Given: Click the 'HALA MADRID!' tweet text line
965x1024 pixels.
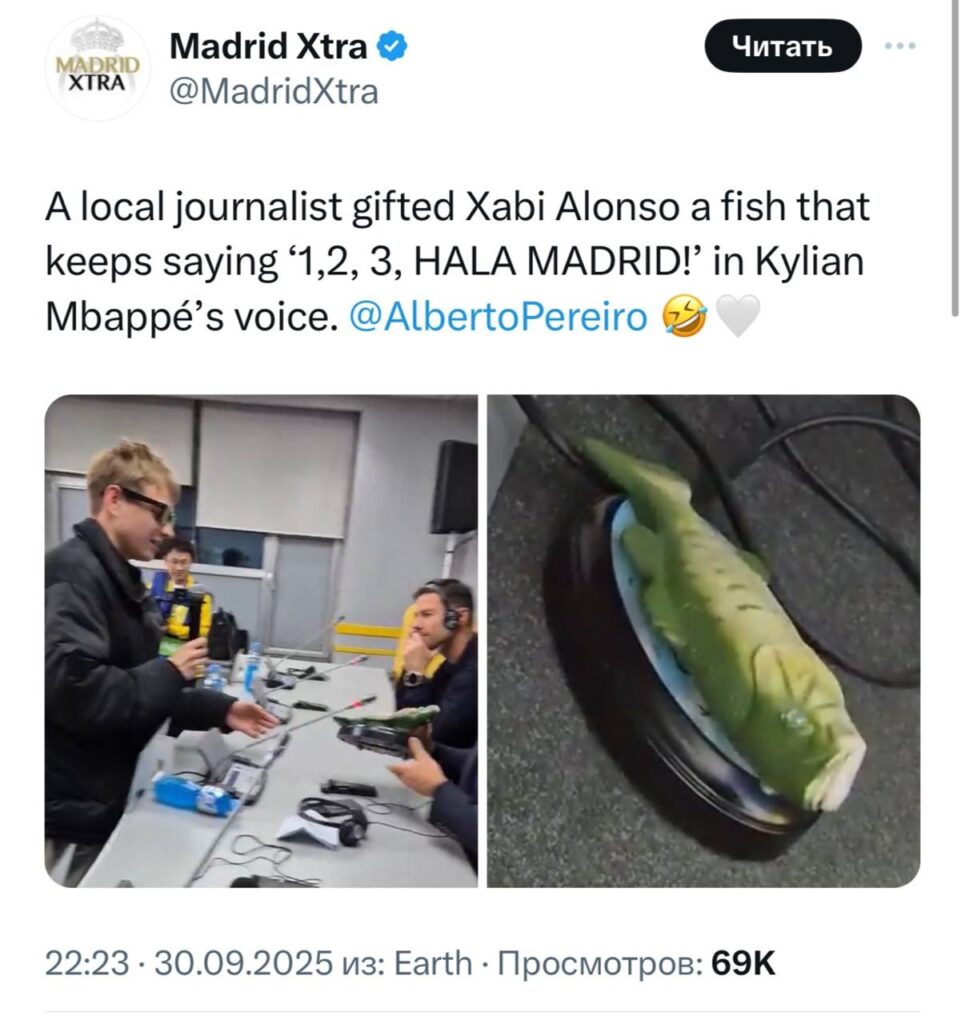Looking at the screenshot, I should coord(455,263).
